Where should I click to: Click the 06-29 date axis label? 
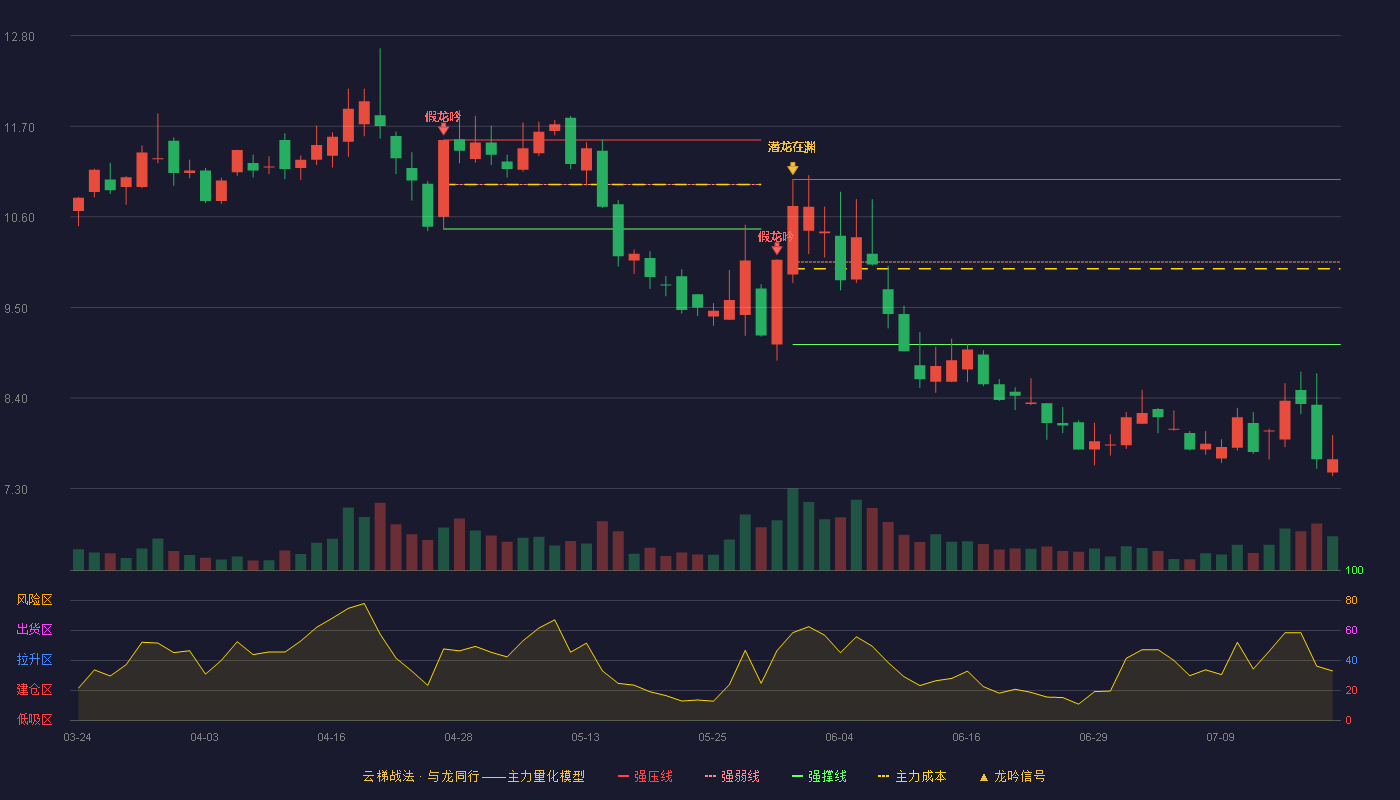point(1093,737)
